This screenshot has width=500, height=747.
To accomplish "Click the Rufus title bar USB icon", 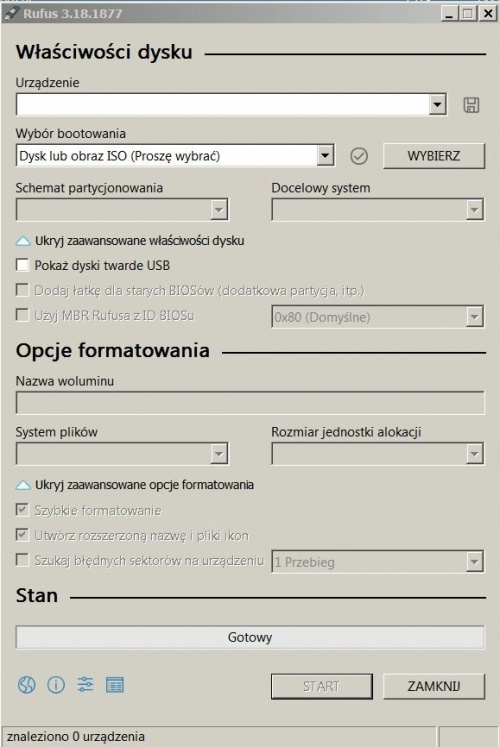I will pos(10,13).
